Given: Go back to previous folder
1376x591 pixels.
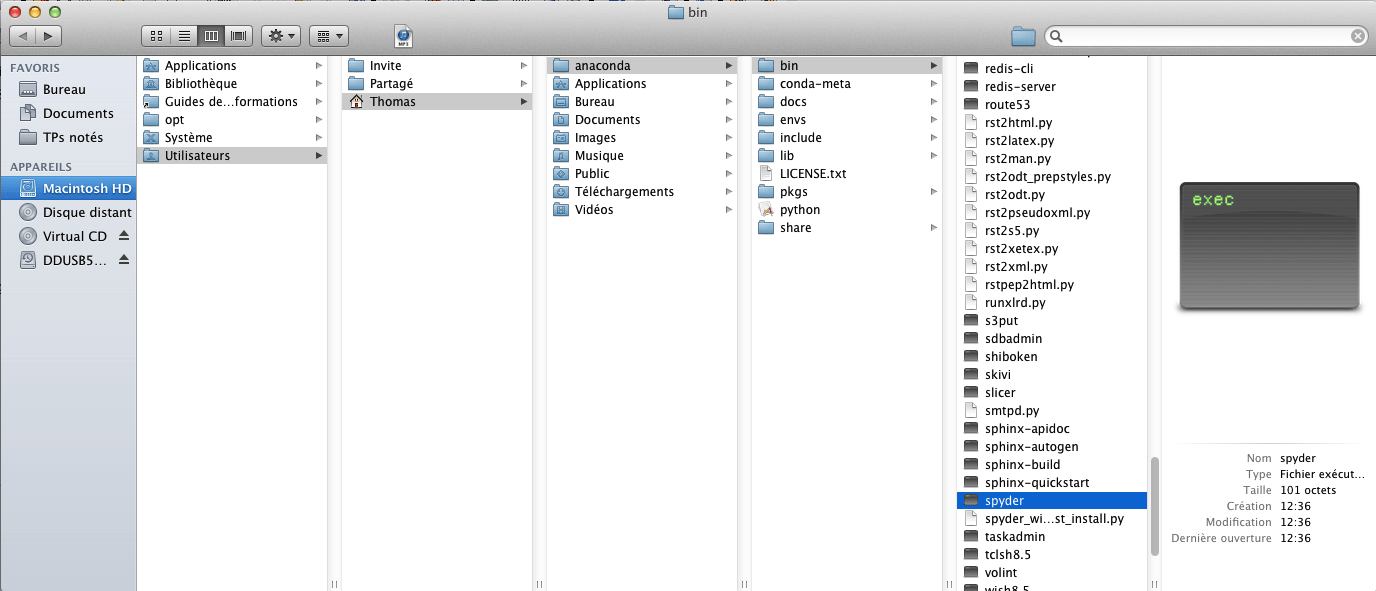Looking at the screenshot, I should click(23, 36).
